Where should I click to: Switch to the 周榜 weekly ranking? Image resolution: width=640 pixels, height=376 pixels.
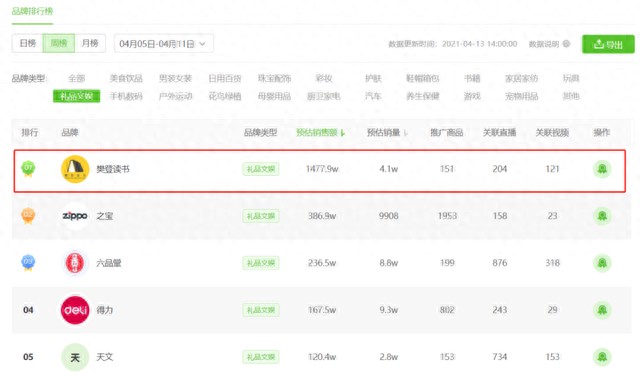click(59, 43)
